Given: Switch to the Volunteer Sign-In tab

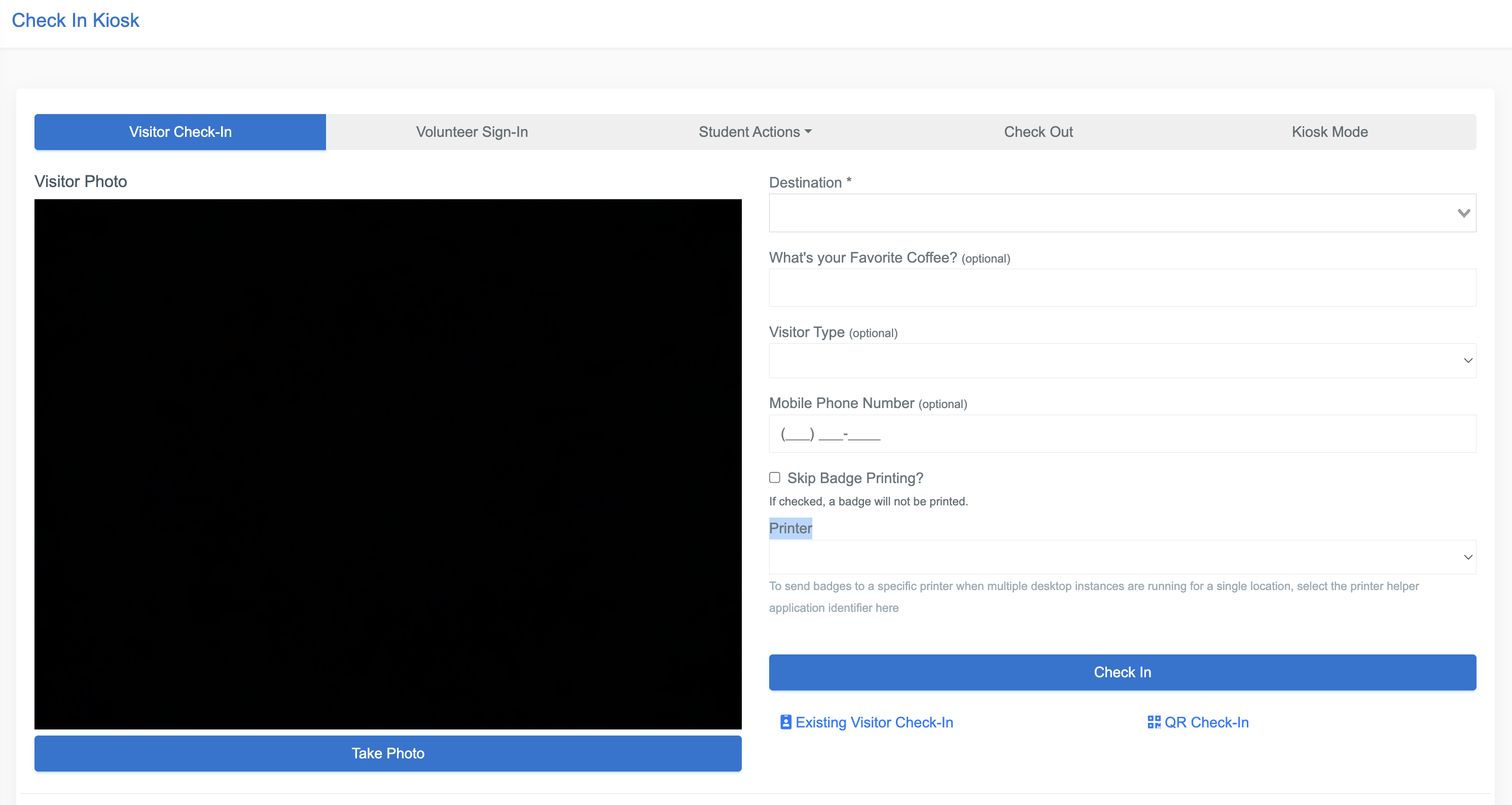Looking at the screenshot, I should pos(472,132).
